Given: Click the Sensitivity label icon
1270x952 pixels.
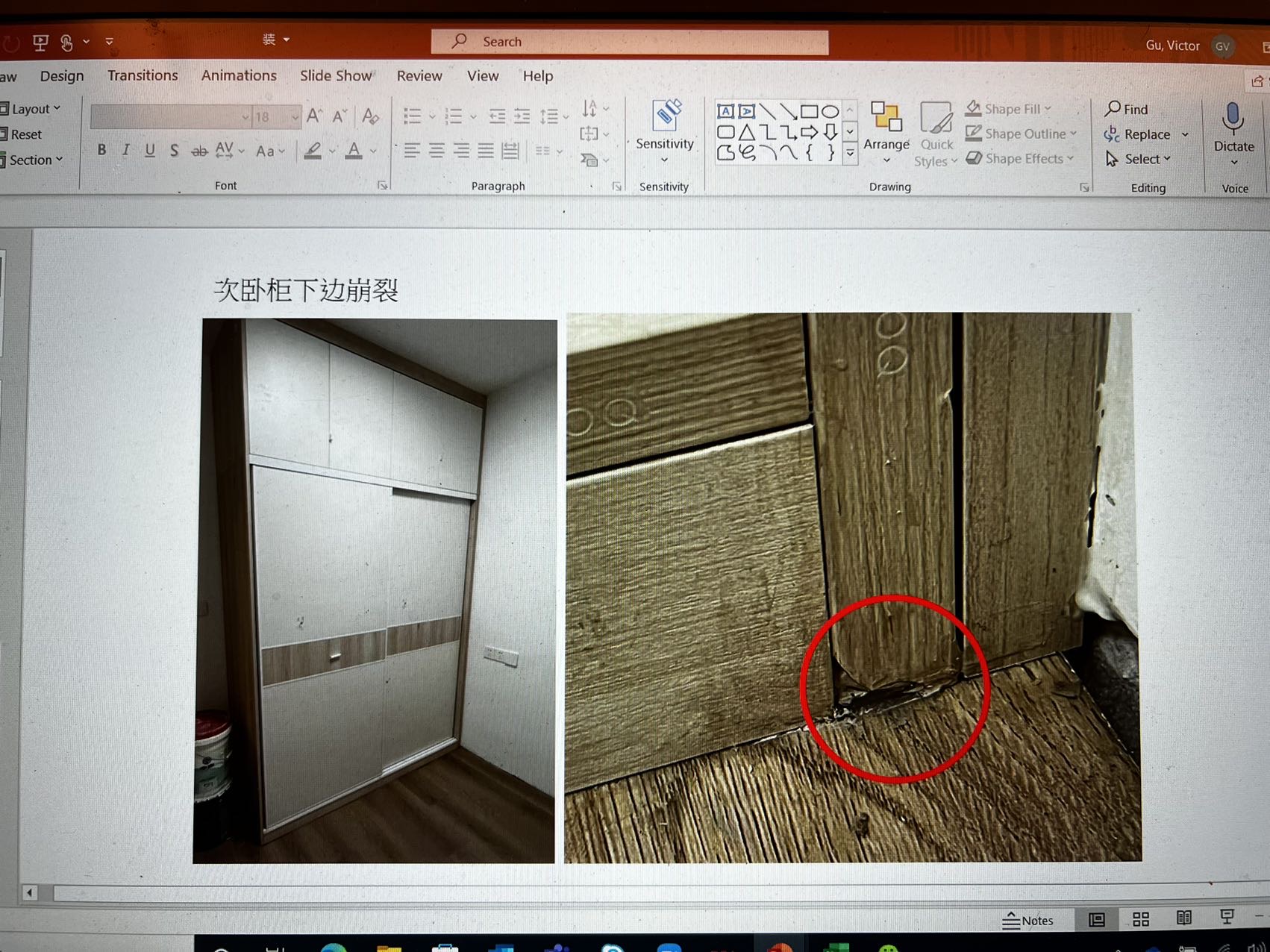Looking at the screenshot, I should pyautogui.click(x=665, y=119).
